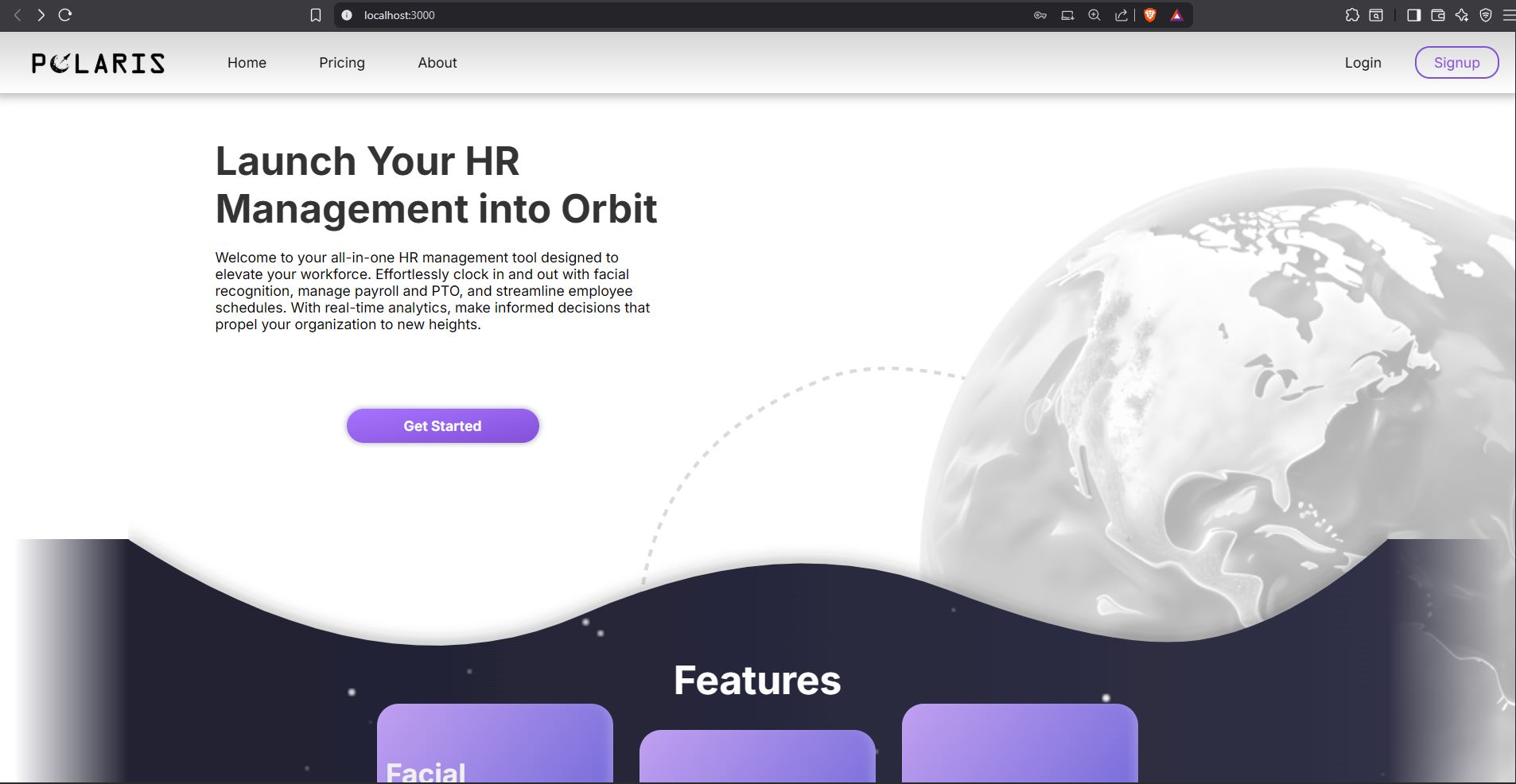This screenshot has height=784, width=1516.
Task: Click the Features heading
Action: [x=757, y=681]
